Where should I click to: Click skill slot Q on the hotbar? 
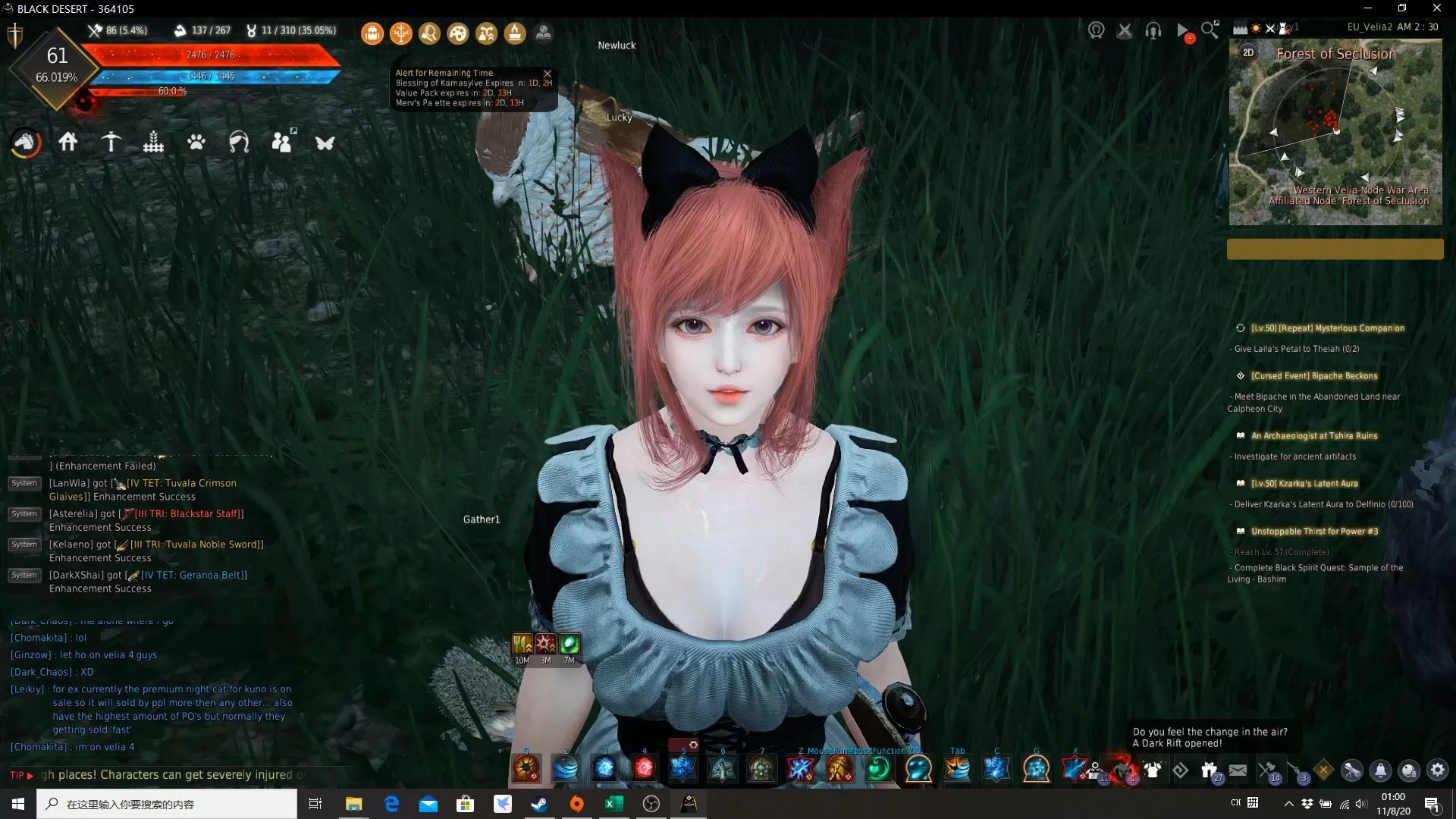tap(526, 768)
